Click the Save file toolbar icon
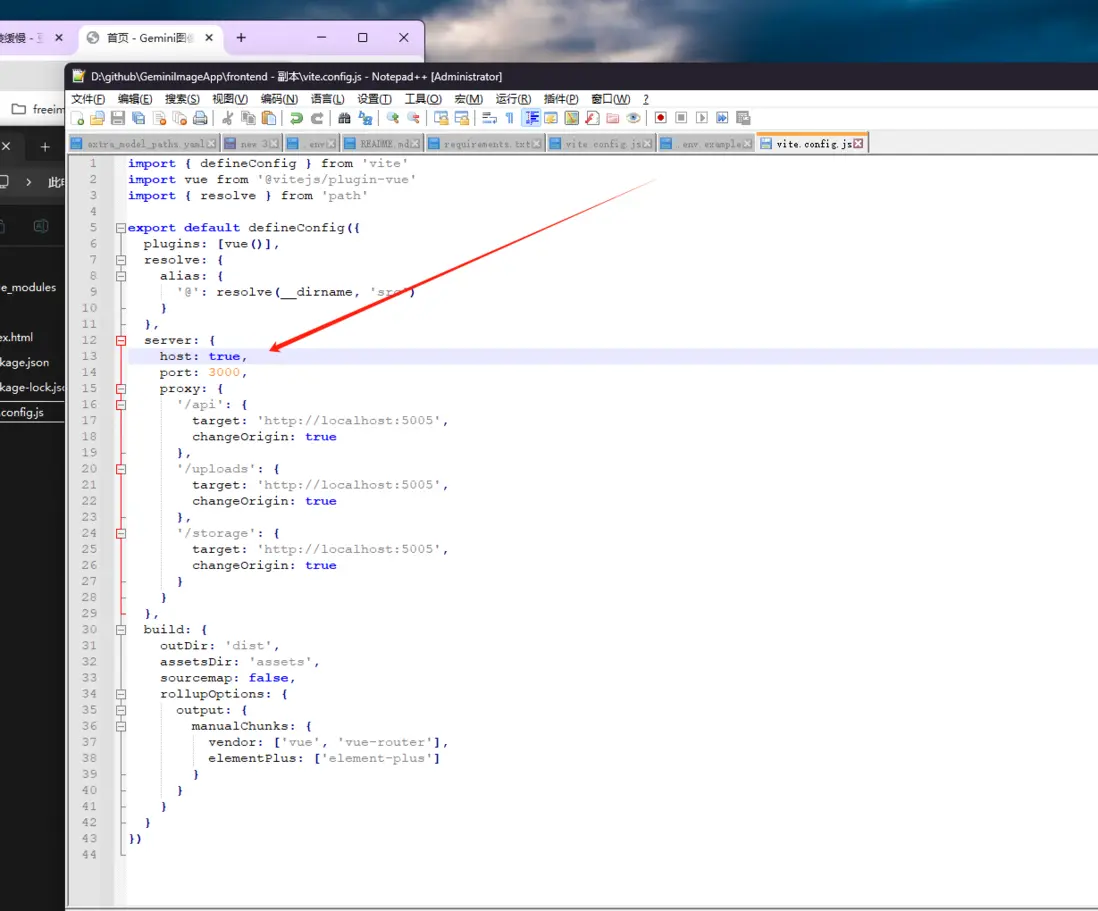Image resolution: width=1098 pixels, height=911 pixels. pos(117,118)
